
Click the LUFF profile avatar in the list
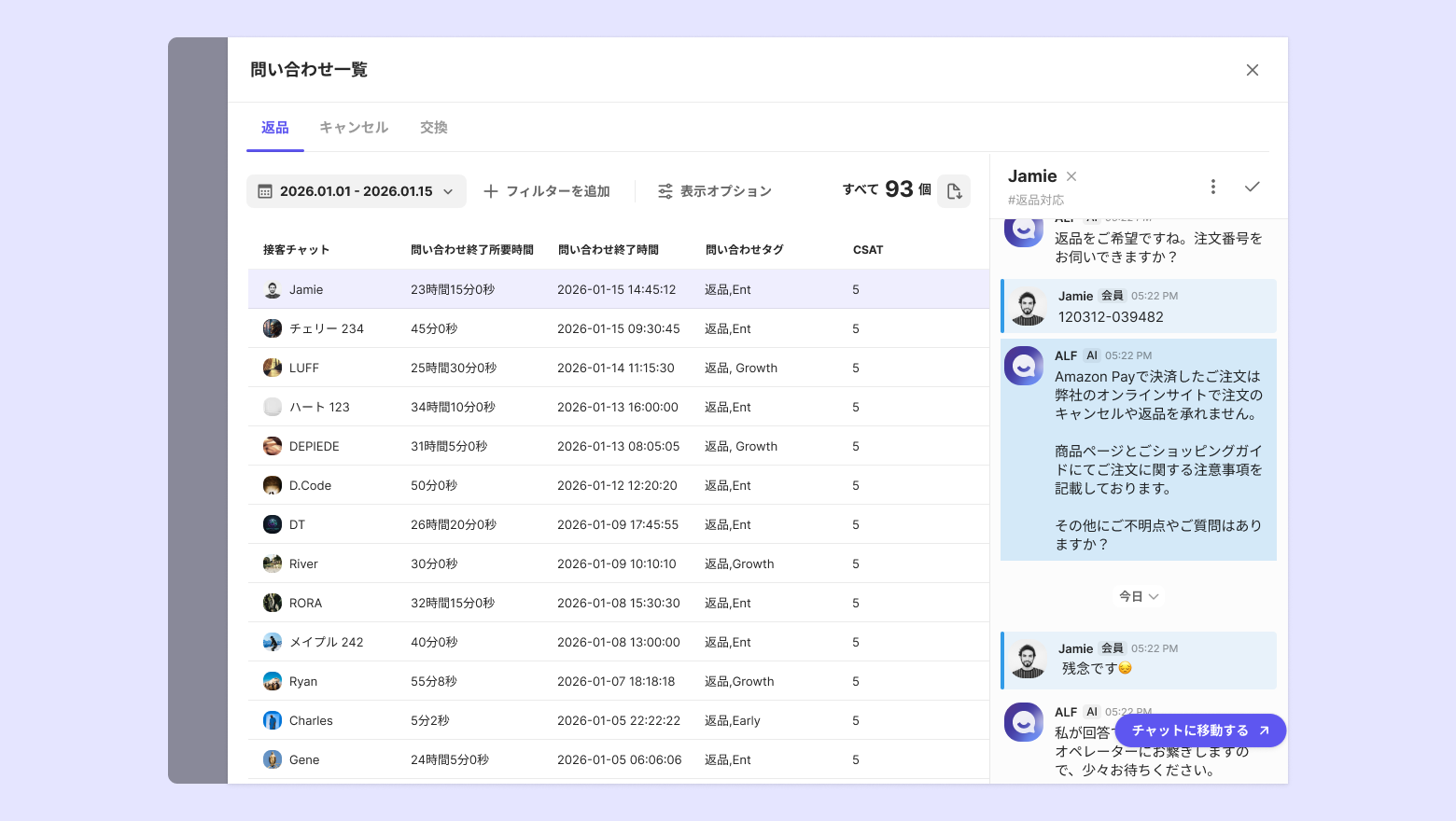coord(273,368)
